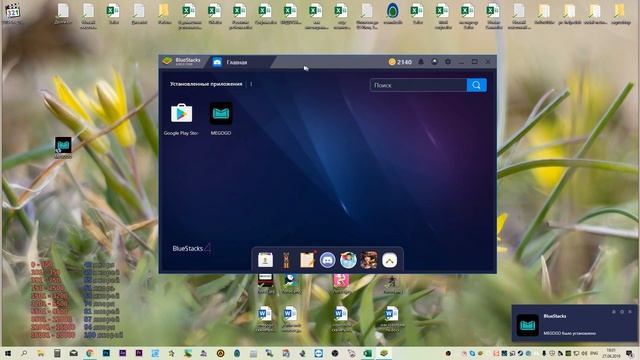Image resolution: width=640 pixels, height=360 pixels.
Task: Focus the Поиск search field
Action: point(418,85)
